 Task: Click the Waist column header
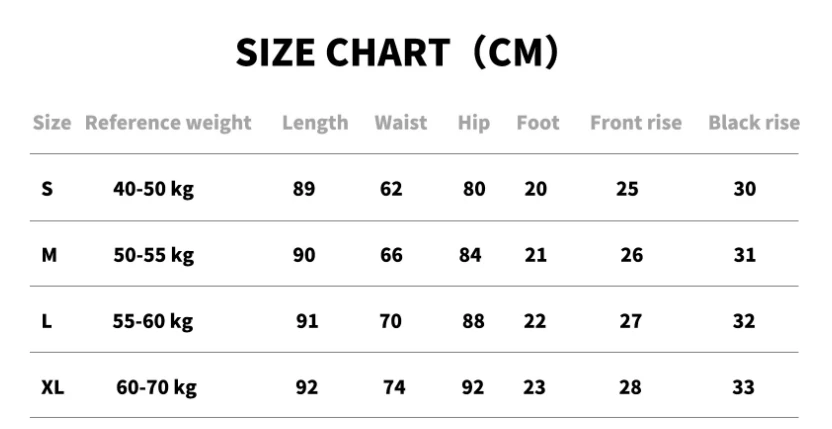[400, 123]
